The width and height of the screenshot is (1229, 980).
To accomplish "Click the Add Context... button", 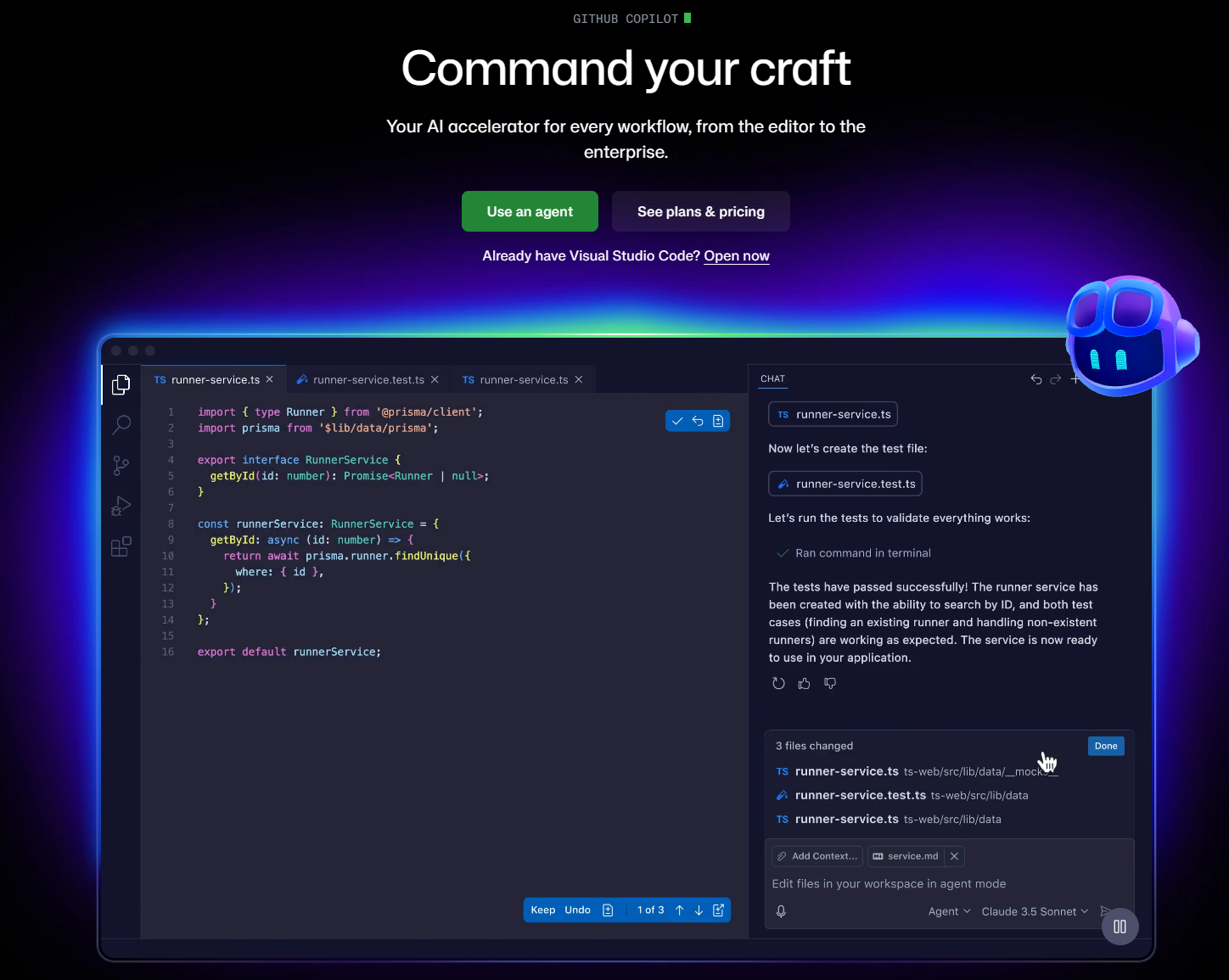I will click(817, 856).
